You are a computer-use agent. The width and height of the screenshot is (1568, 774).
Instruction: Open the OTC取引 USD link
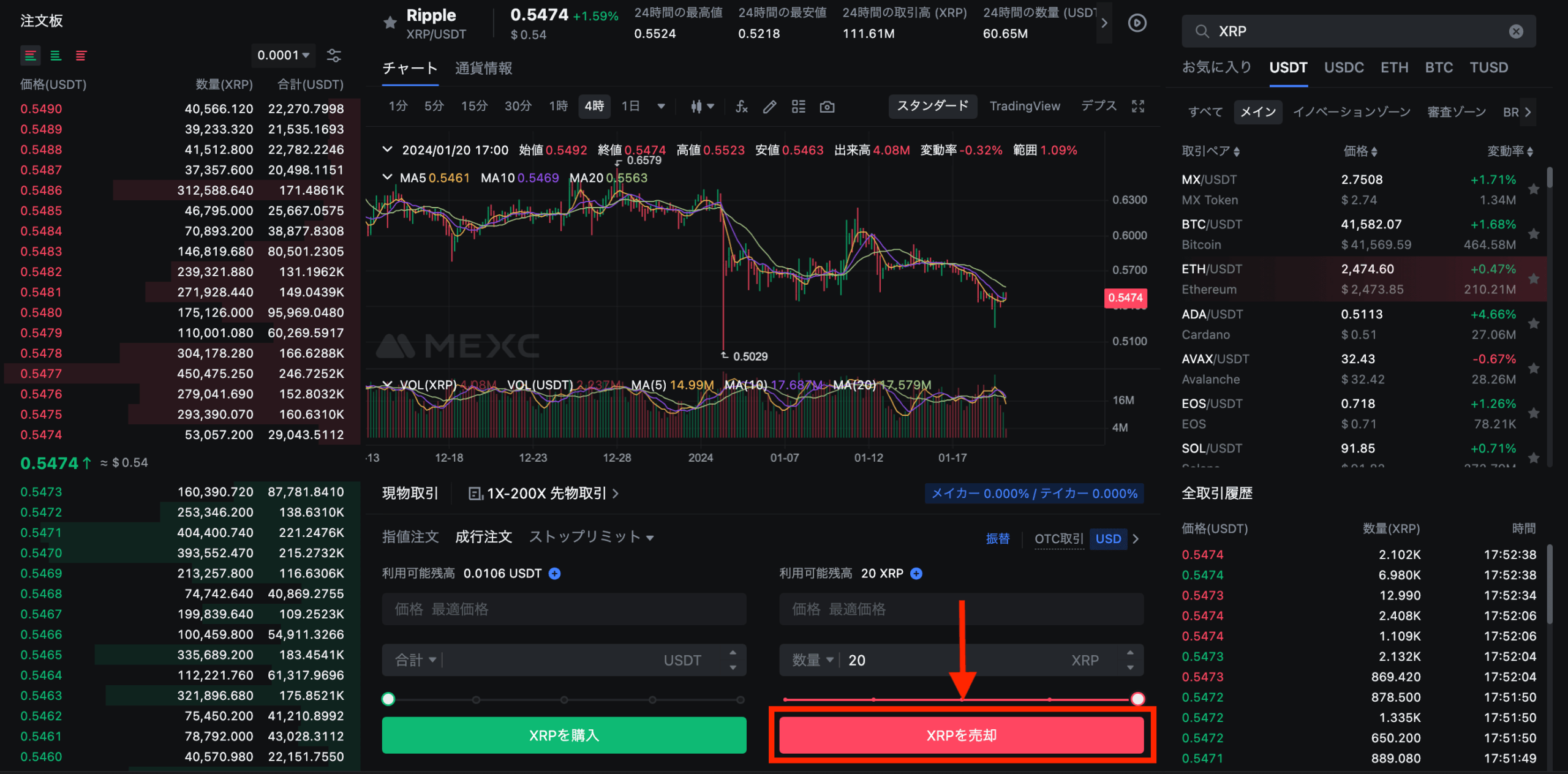(x=1087, y=539)
